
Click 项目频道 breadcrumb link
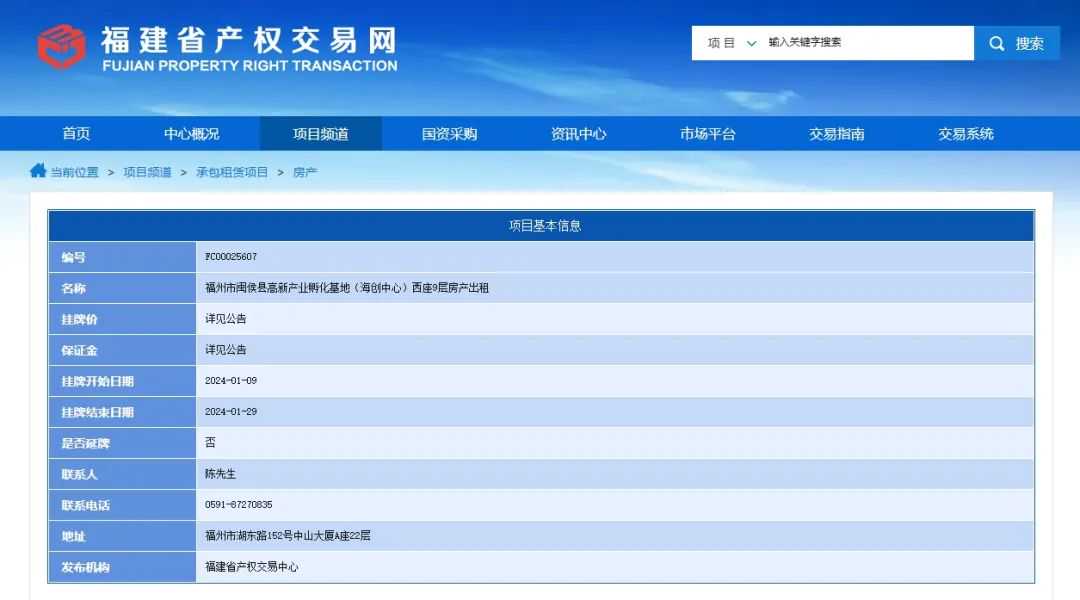point(147,172)
